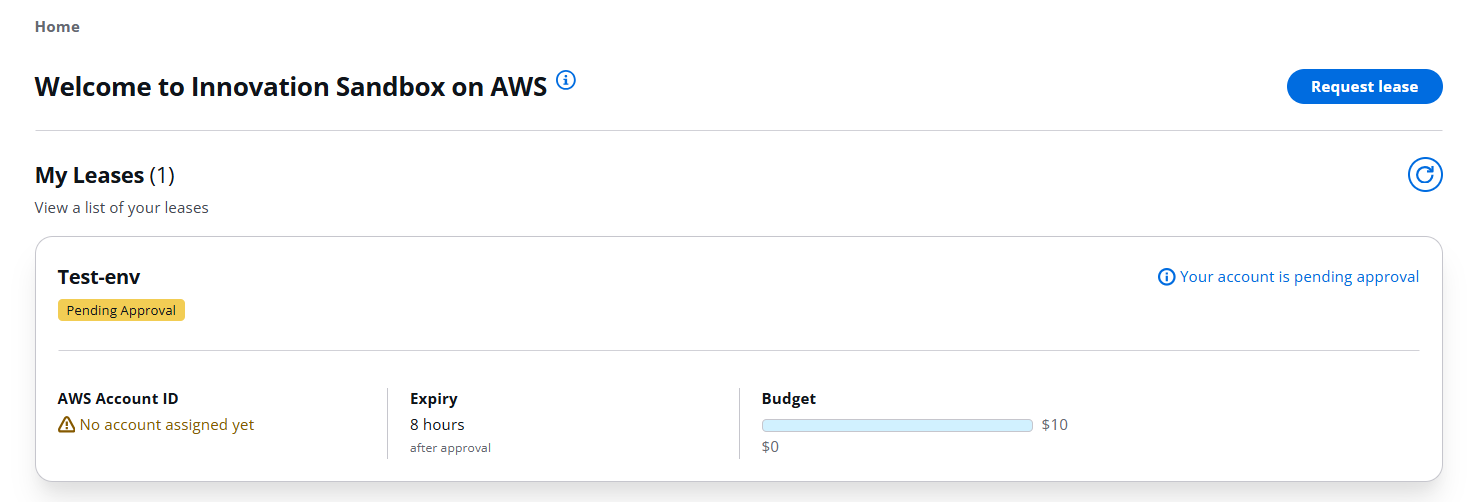
Task: Click the info icon before the pending approval message
Action: [x=1166, y=277]
